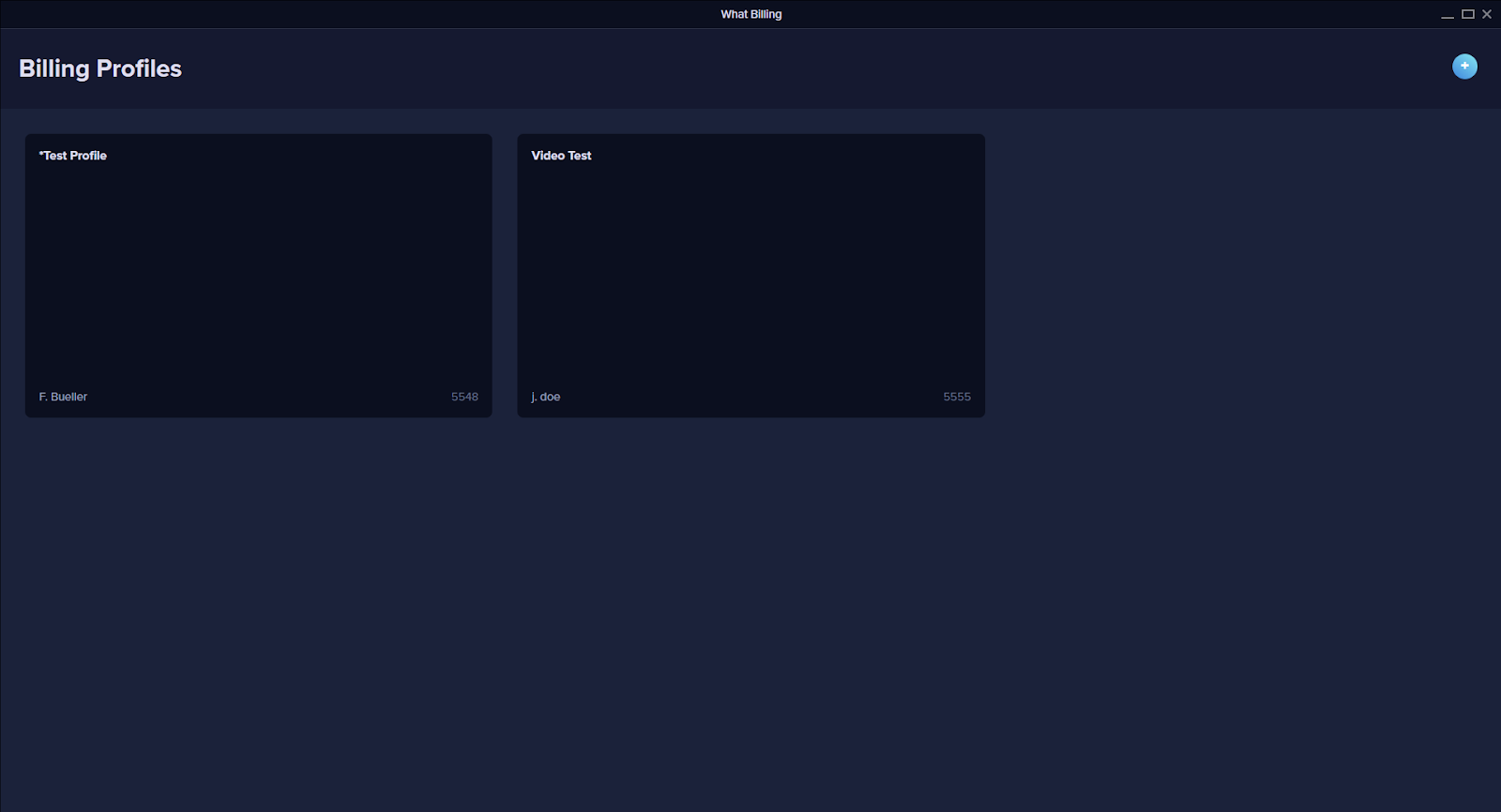Click the gap between the two profile cards
Image resolution: width=1501 pixels, height=812 pixels.
click(x=505, y=276)
